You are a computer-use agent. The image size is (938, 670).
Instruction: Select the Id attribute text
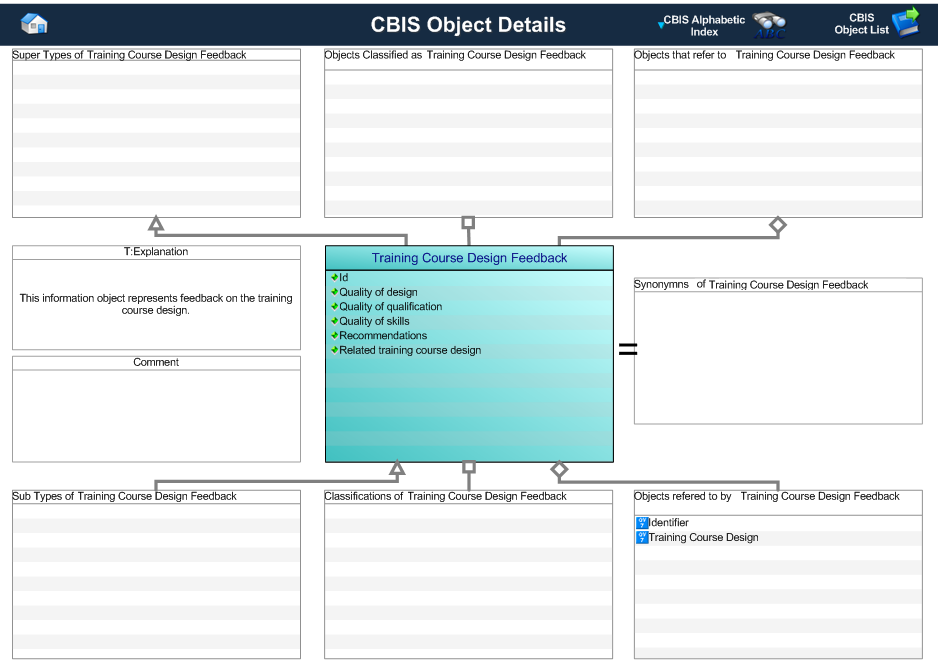[343, 278]
